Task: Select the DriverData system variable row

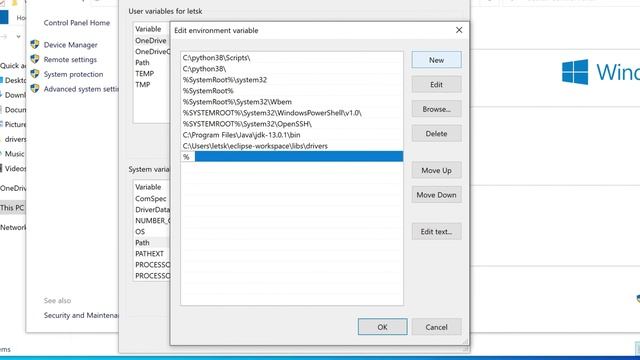Action: pos(152,210)
